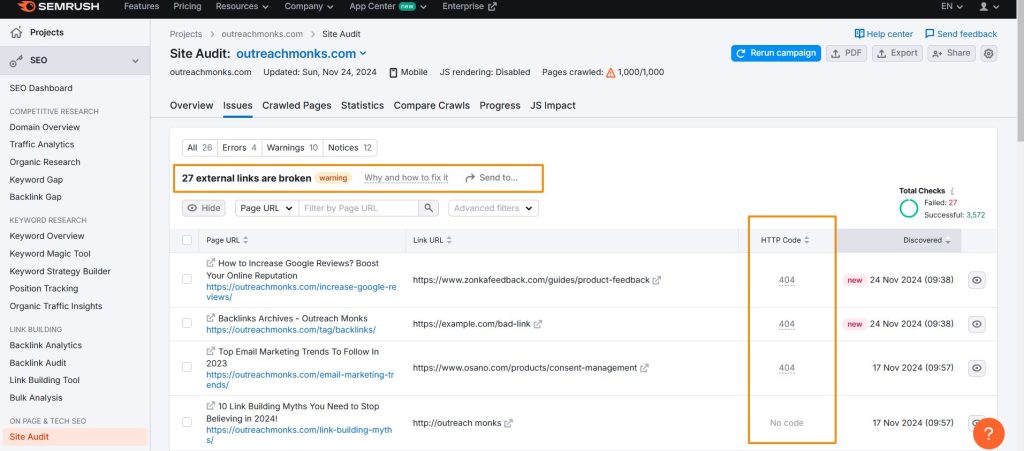Screen dimensions: 1024x451
Task: Click the settings gear icon beside Share
Action: click(x=989, y=53)
